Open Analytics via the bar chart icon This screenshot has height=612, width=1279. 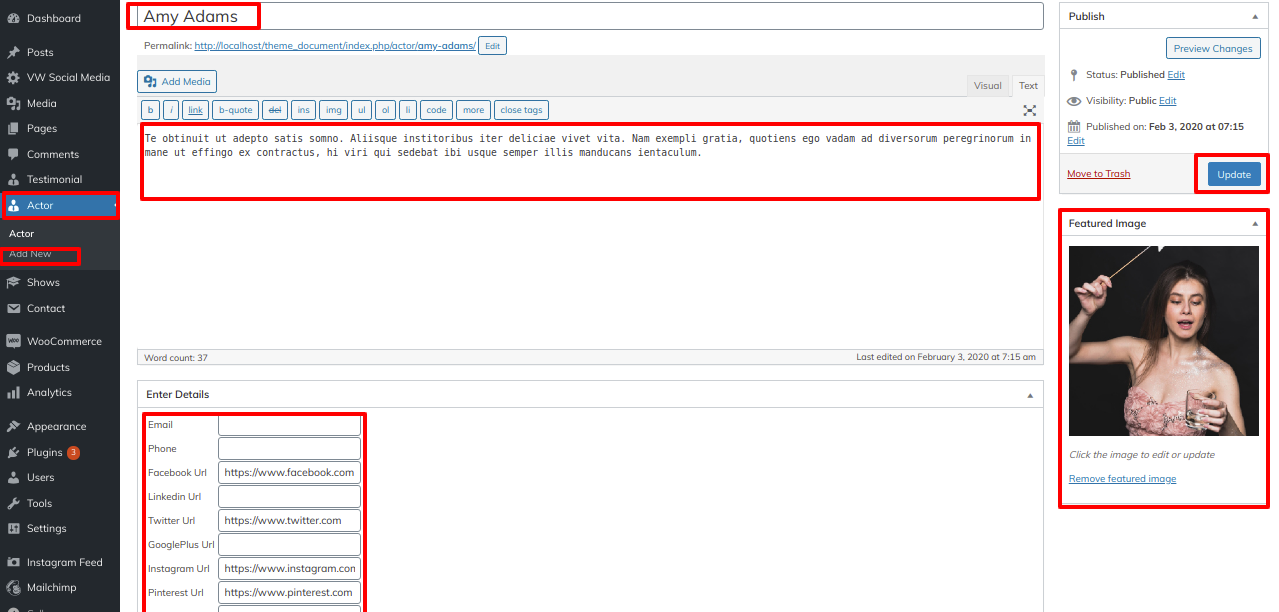pyautogui.click(x=13, y=392)
